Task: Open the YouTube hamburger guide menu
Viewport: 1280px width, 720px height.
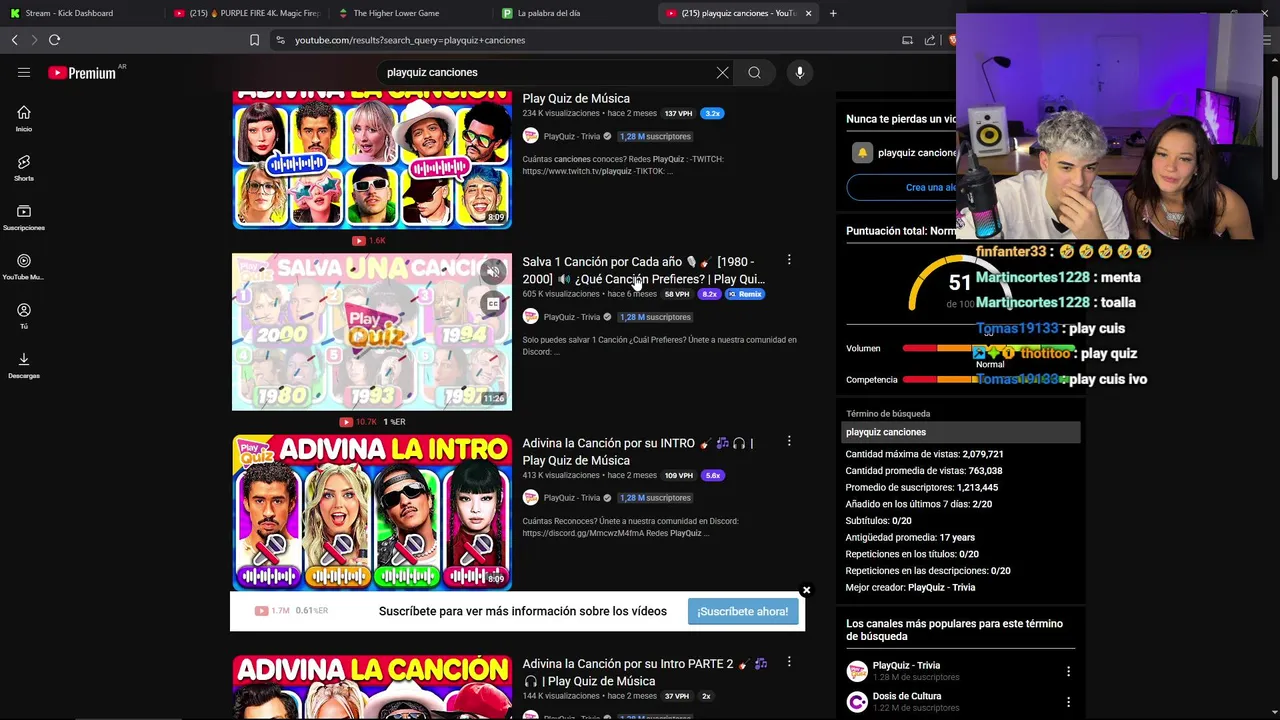Action: [24, 72]
